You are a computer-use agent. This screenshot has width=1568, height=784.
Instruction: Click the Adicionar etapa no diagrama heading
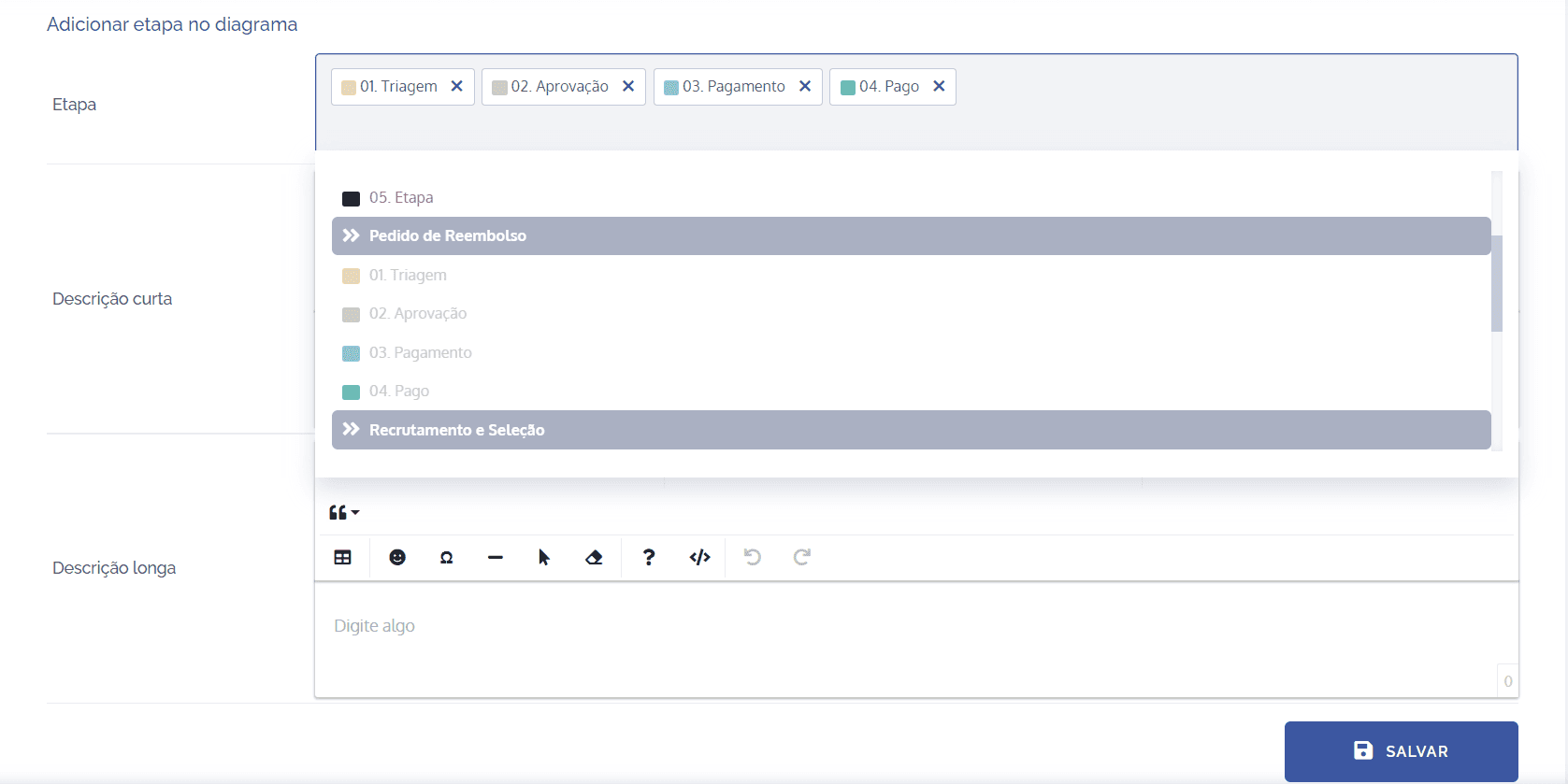click(172, 24)
